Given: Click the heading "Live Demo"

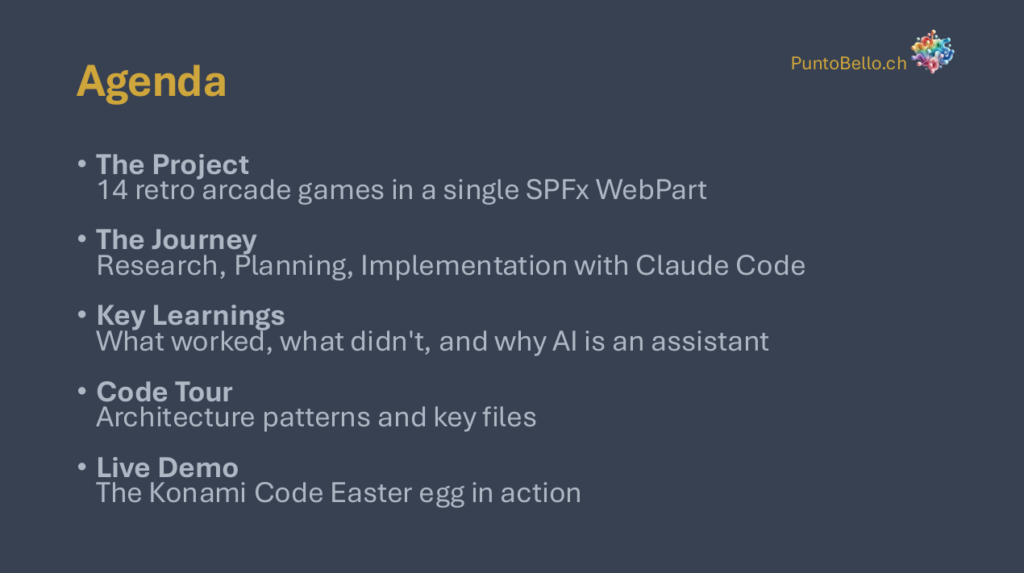Looking at the screenshot, I should [167, 468].
